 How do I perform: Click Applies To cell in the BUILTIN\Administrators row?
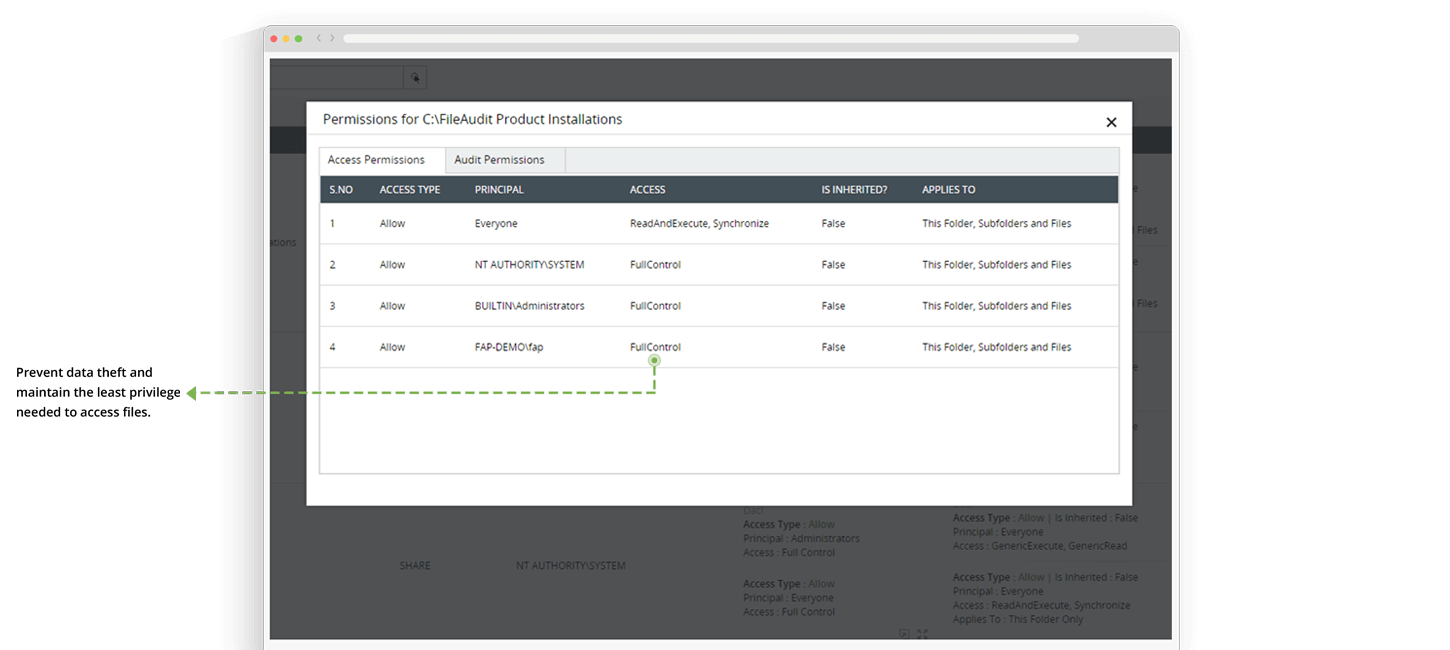(x=996, y=306)
